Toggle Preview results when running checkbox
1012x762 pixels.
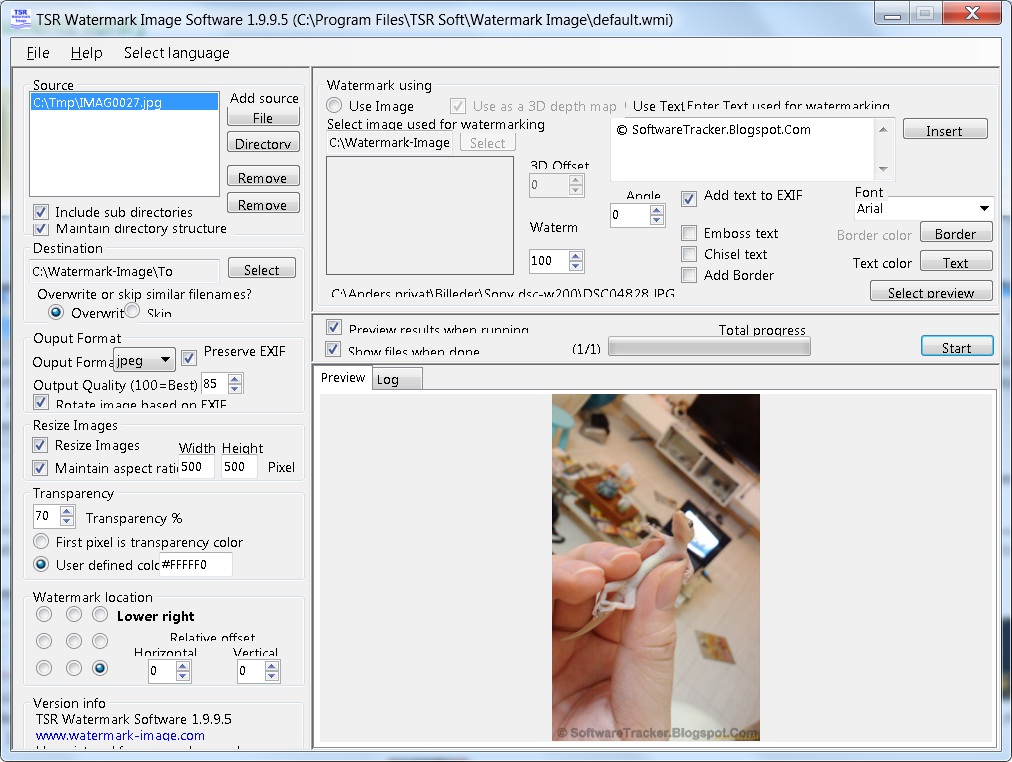pos(334,327)
